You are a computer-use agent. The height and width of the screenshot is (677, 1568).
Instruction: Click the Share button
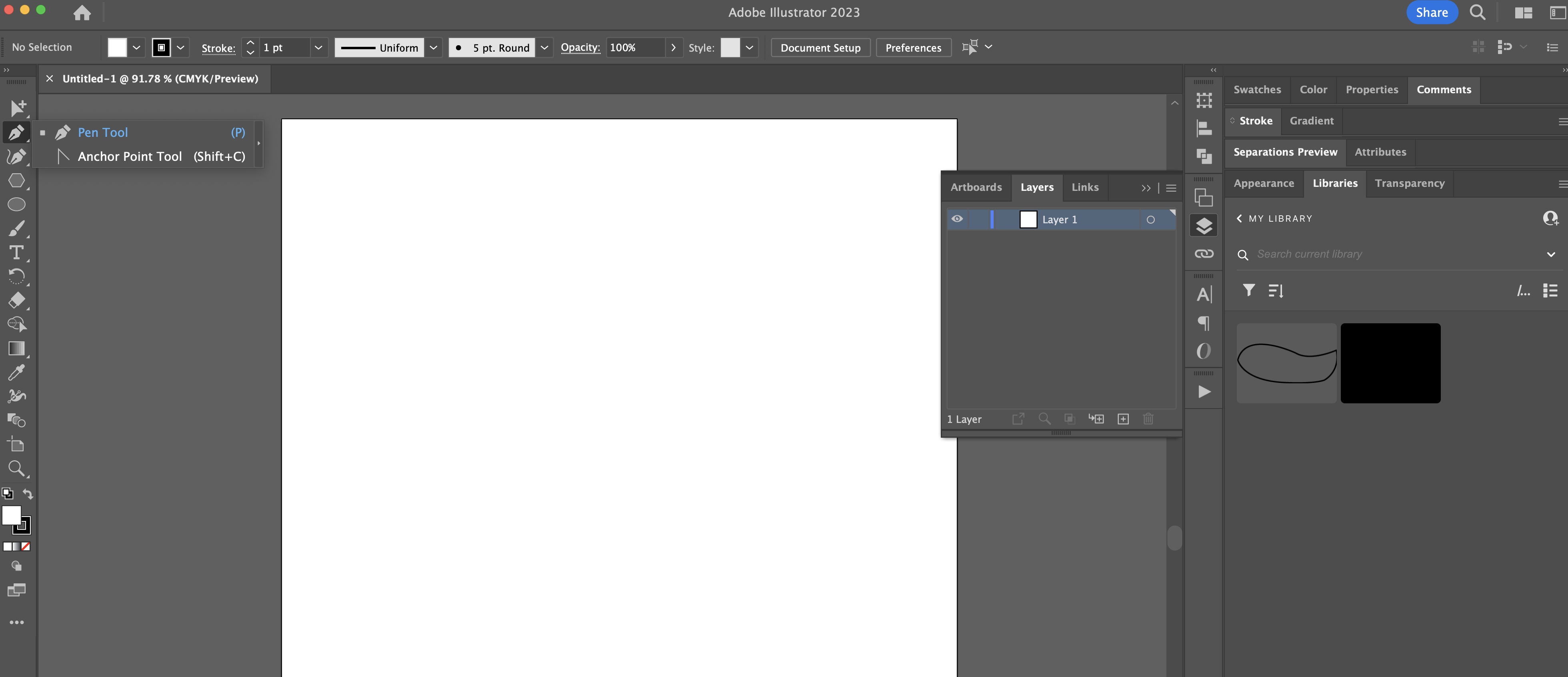[1431, 13]
